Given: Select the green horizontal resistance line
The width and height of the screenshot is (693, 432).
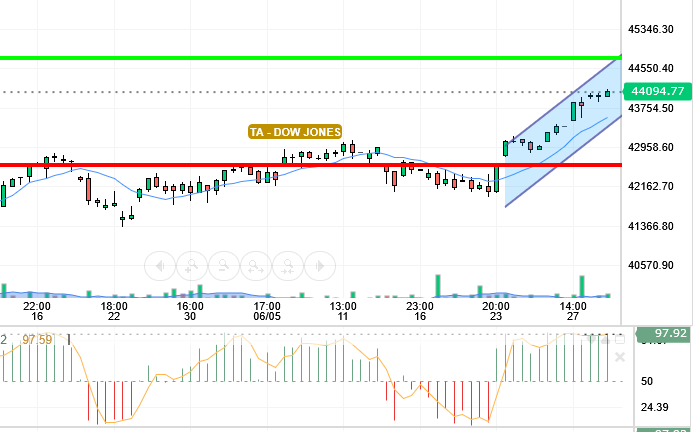Looking at the screenshot, I should click(311, 58).
